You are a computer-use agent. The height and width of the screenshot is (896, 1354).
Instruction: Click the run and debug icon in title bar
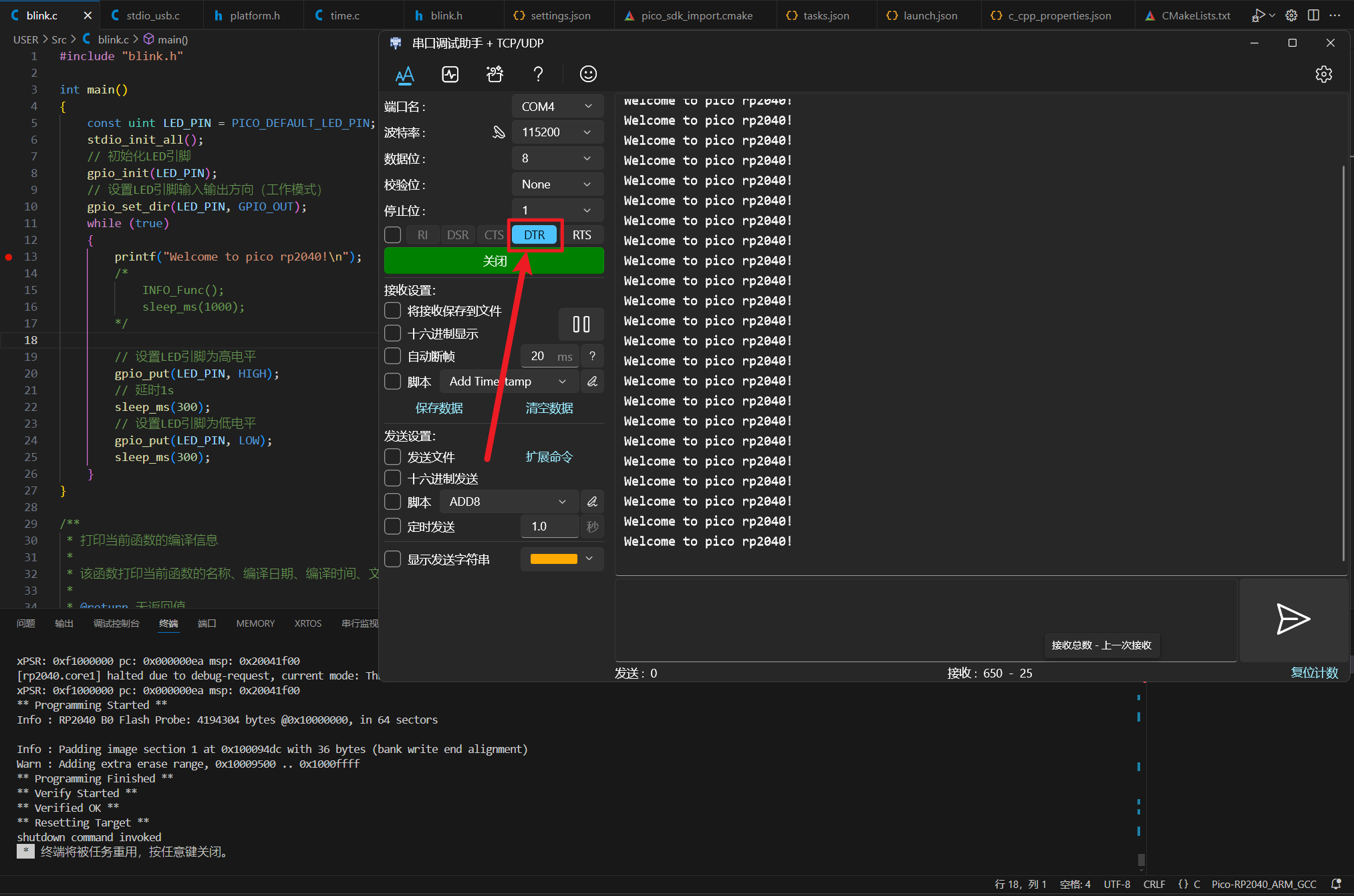click(x=1259, y=15)
